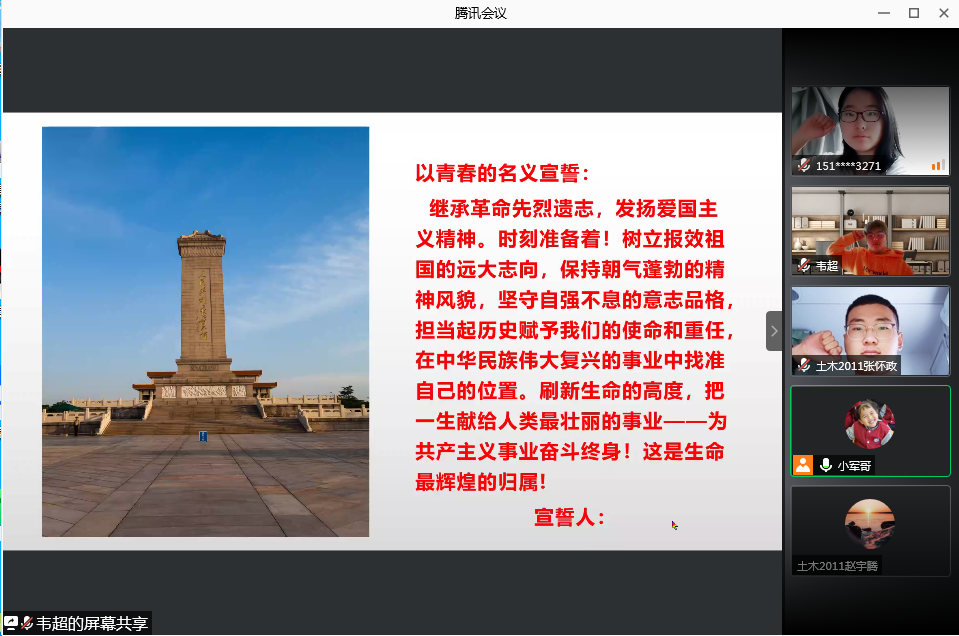Maximize the 腾讯会议 window
Screen dimensions: 959x636
pyautogui.click(x=913, y=13)
